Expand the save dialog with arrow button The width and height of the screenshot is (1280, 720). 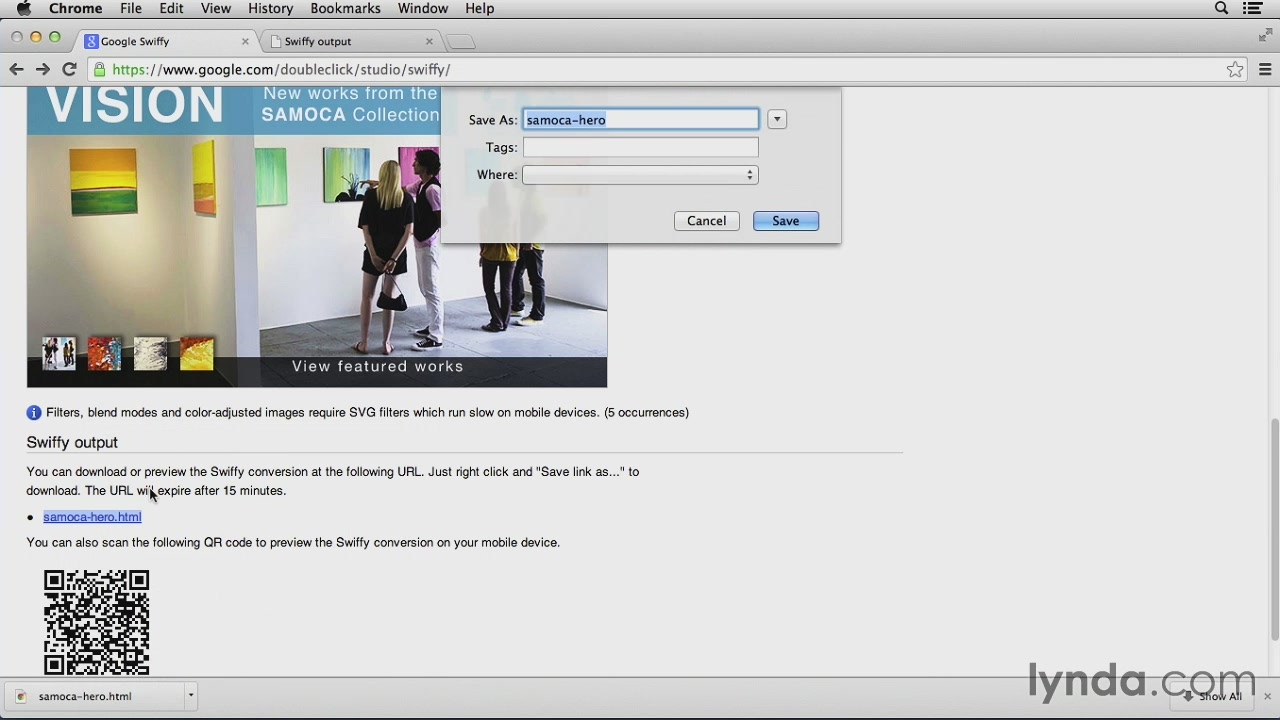(777, 120)
